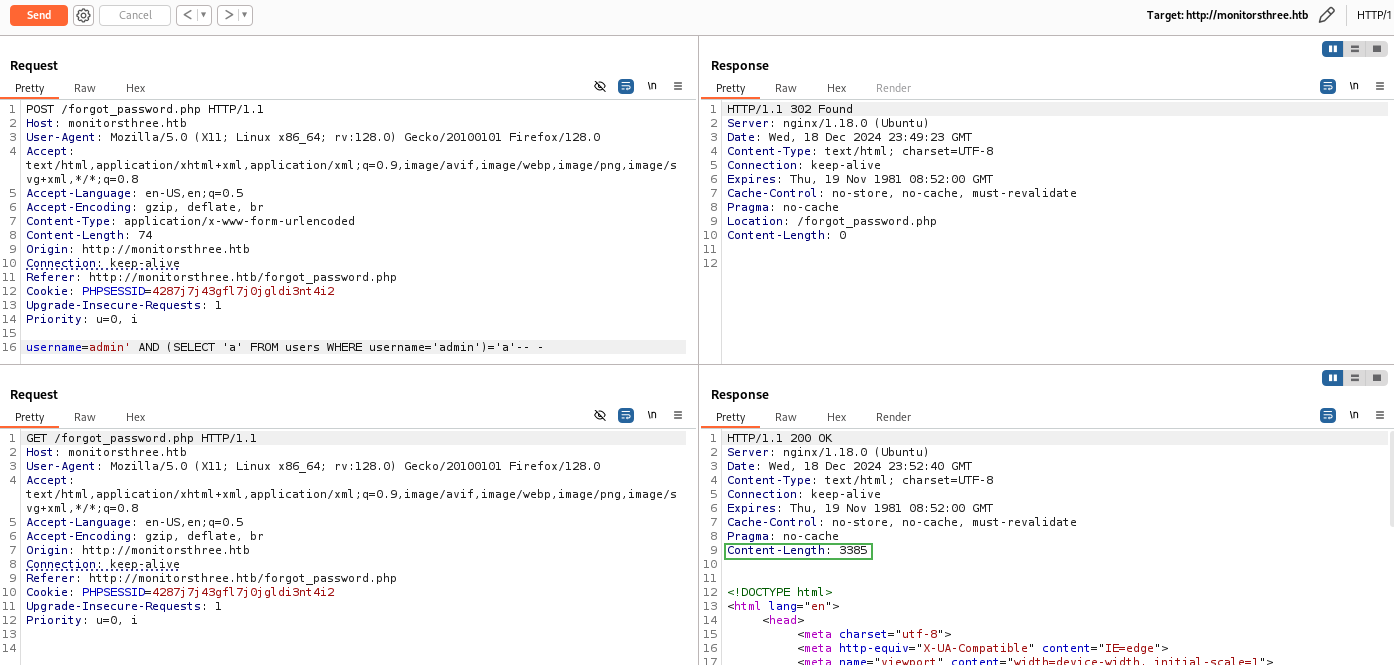The width and height of the screenshot is (1394, 665).
Task: Select top/bottom split layout above 200 OK response
Action: (x=1354, y=378)
